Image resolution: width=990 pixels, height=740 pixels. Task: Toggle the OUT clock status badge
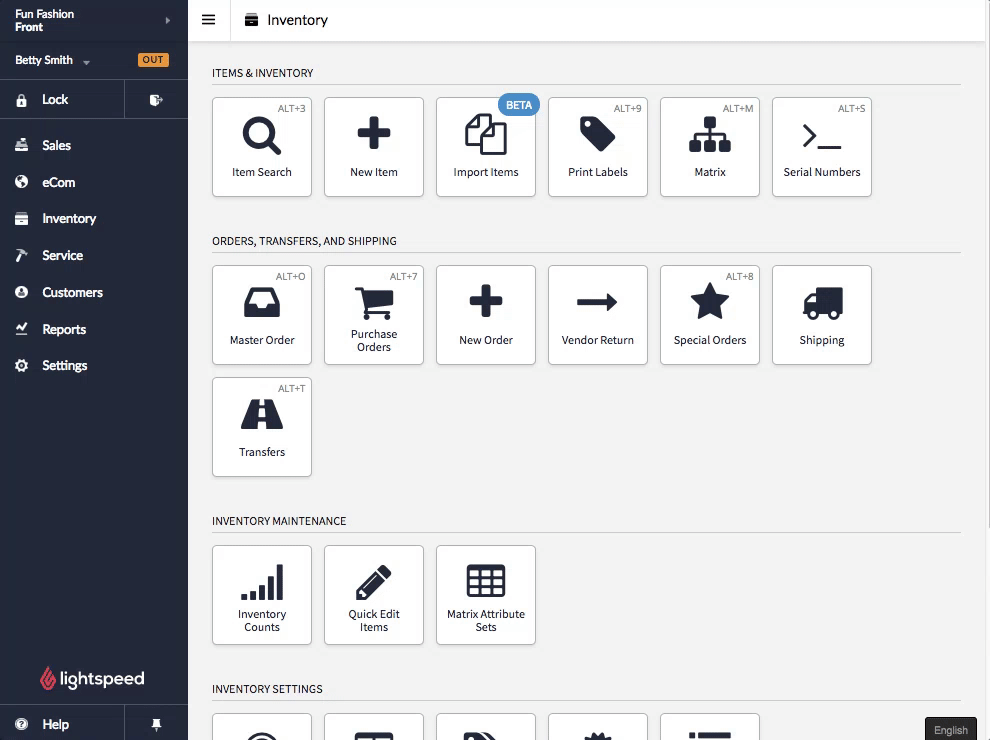(153, 60)
